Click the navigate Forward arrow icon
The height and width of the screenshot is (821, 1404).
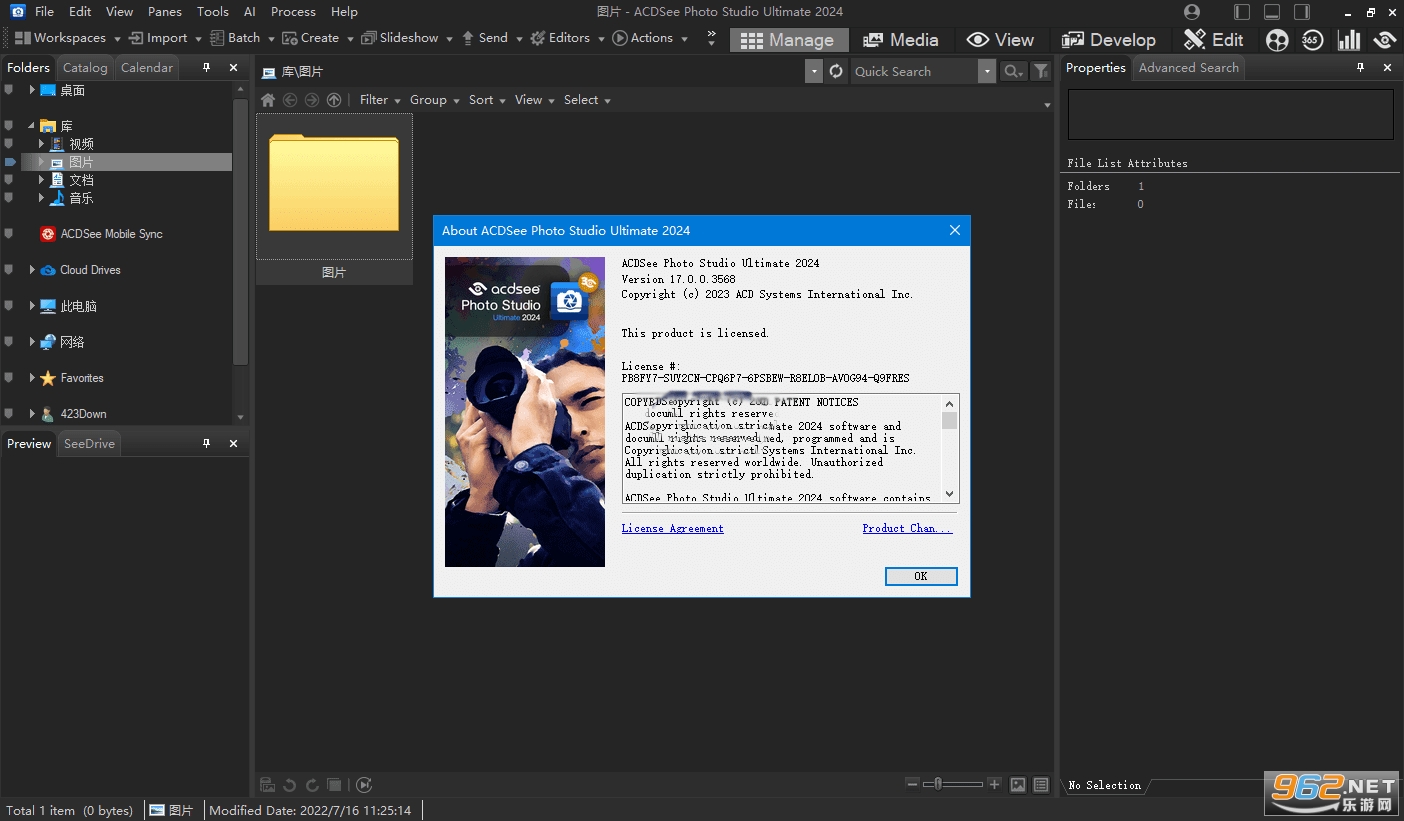312,100
